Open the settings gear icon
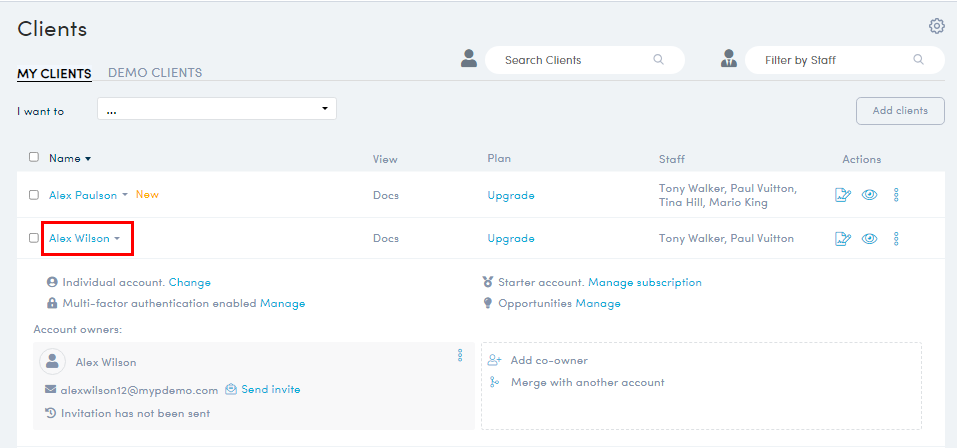The width and height of the screenshot is (957, 448). pyautogui.click(x=936, y=26)
